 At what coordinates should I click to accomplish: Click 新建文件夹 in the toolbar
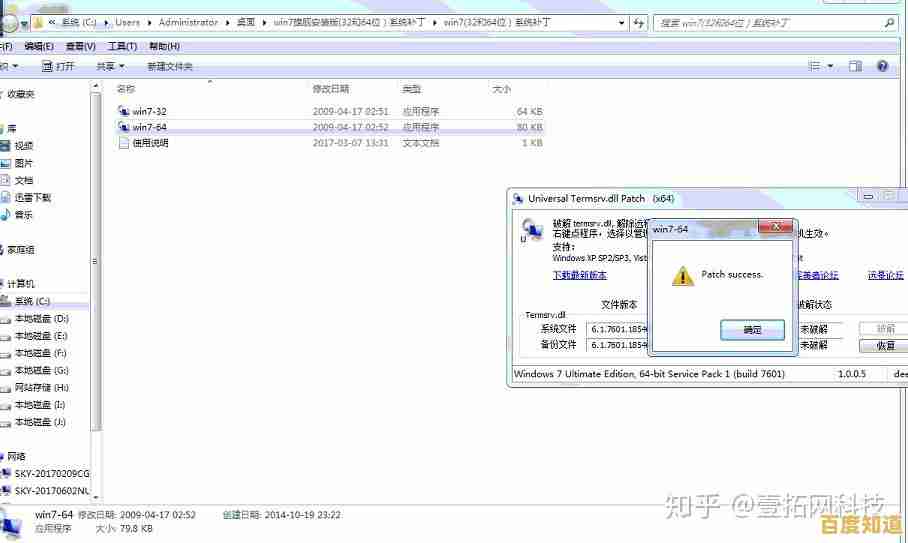[x=170, y=67]
